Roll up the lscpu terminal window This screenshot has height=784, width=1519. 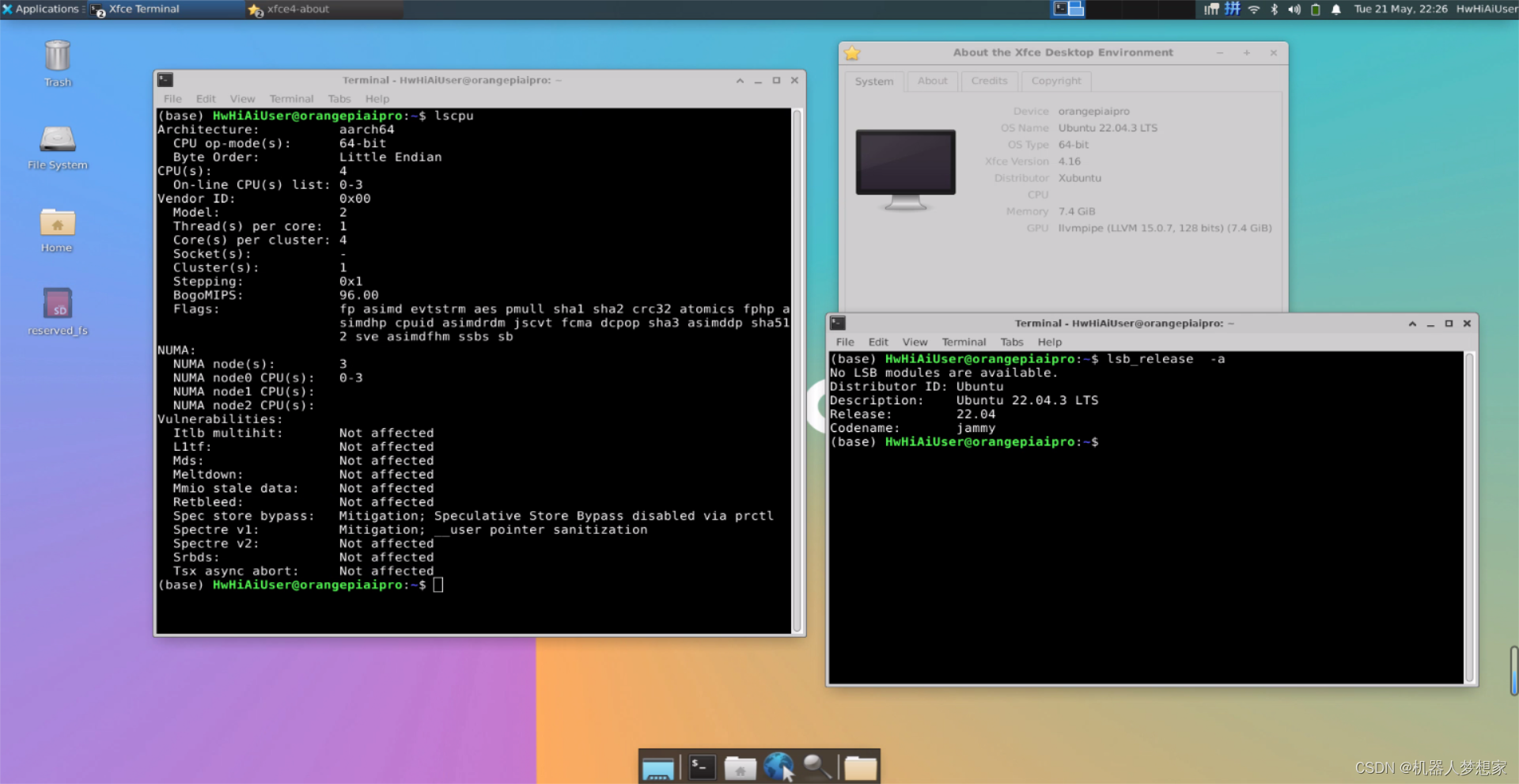click(740, 80)
